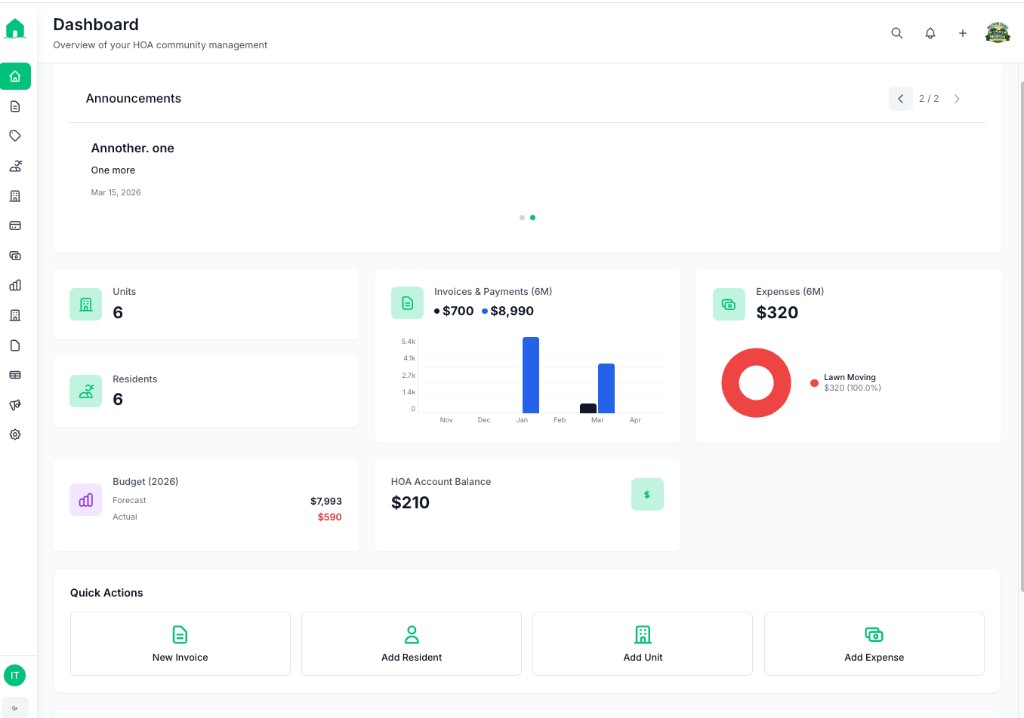Open profile menu via the community avatar
The width and height of the screenshot is (1024, 718).
pos(997,32)
